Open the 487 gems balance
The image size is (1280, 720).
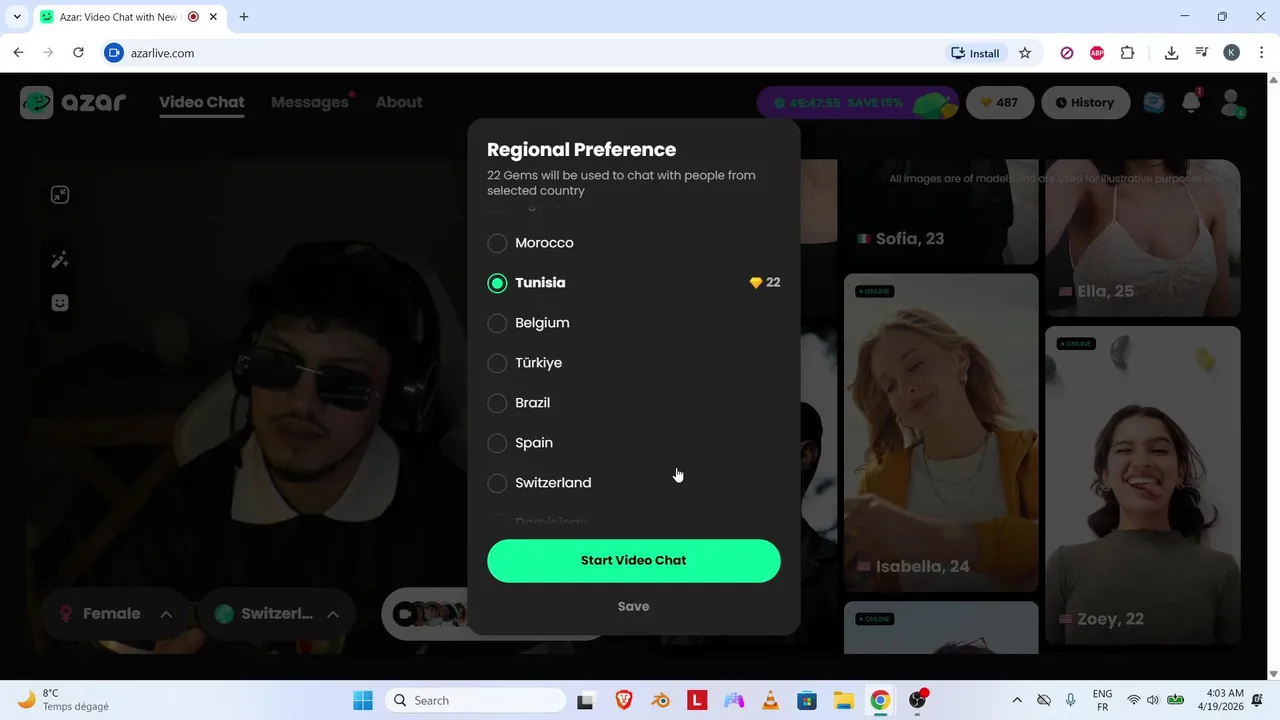coord(1000,102)
